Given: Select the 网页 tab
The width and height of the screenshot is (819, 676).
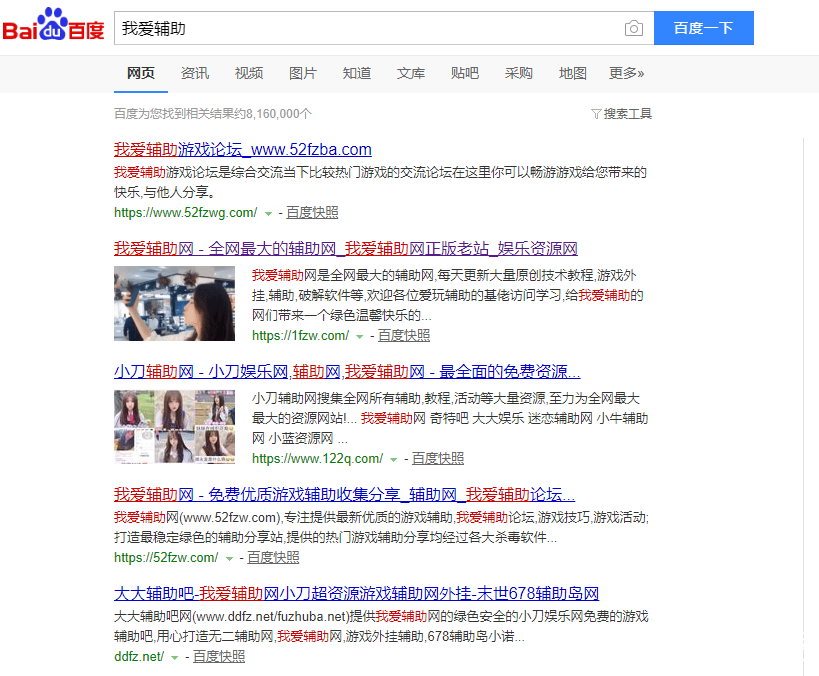Looking at the screenshot, I should [141, 73].
